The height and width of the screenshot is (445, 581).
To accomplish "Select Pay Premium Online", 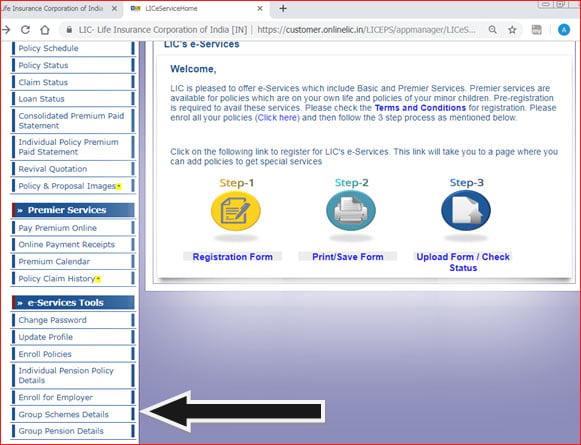I will point(73,228).
